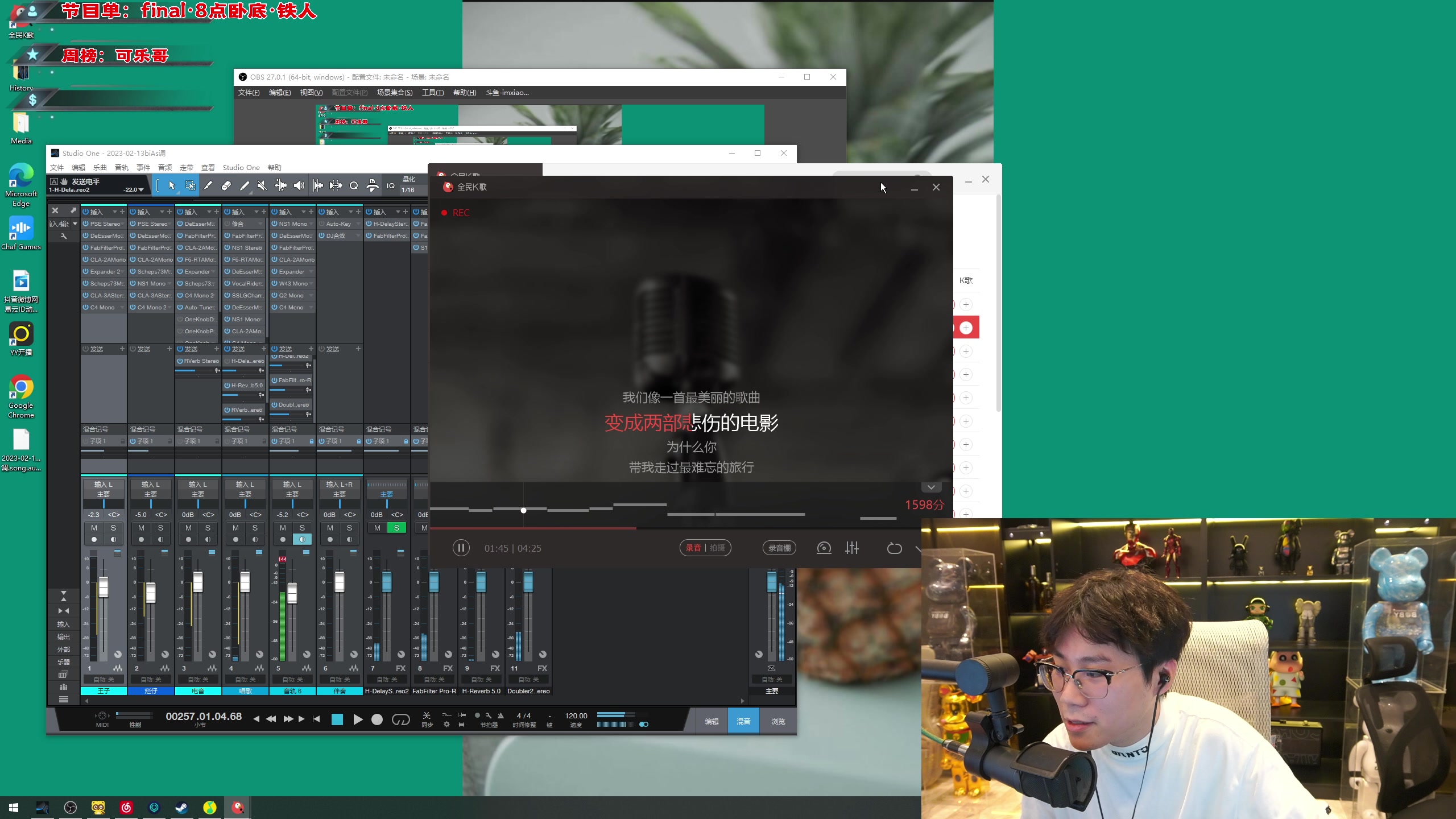The width and height of the screenshot is (1456, 819).
Task: Collapse the lyrics panel chevron in 全民K歌
Action: tap(931, 487)
